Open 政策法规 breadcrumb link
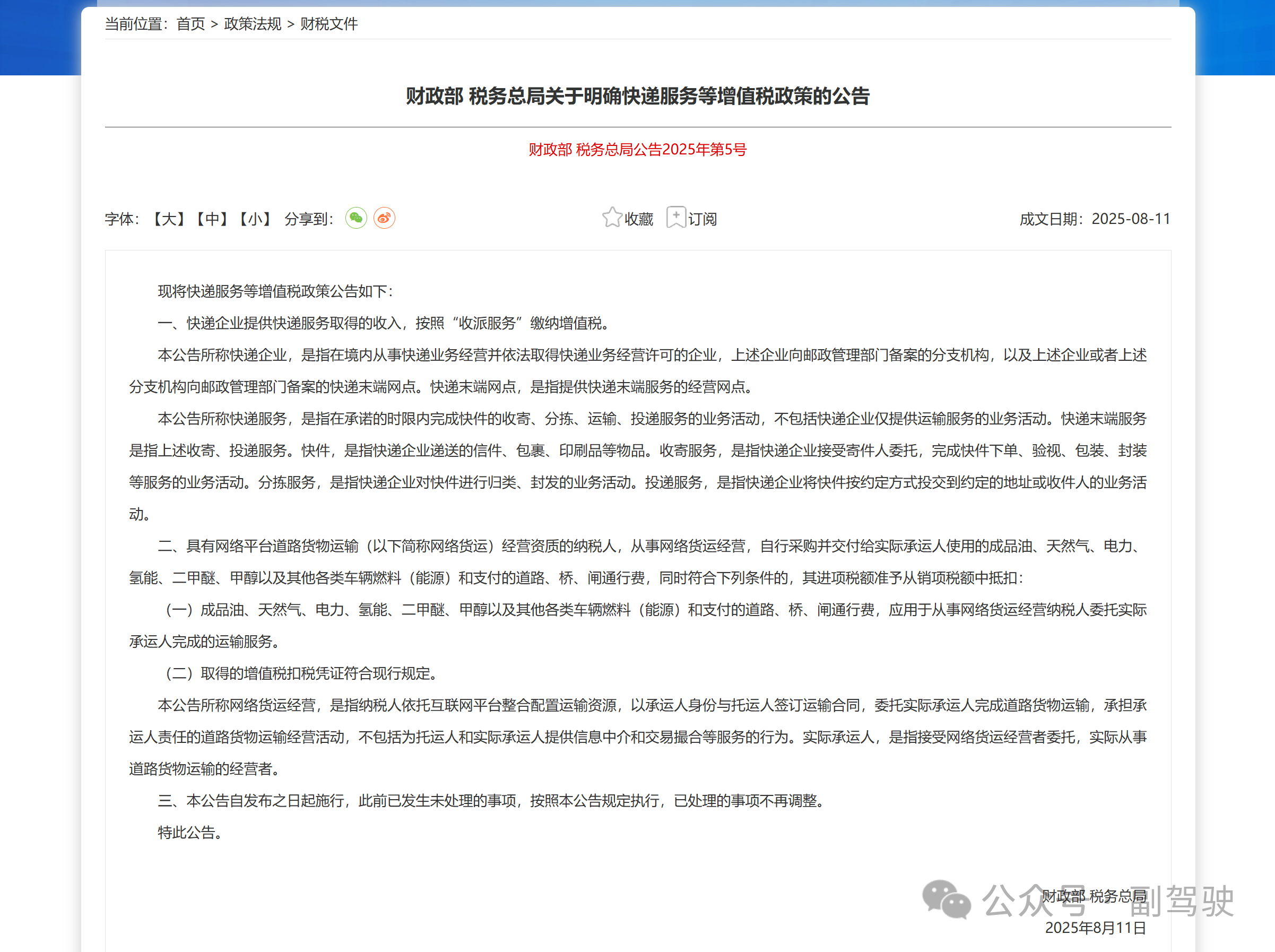 point(253,24)
